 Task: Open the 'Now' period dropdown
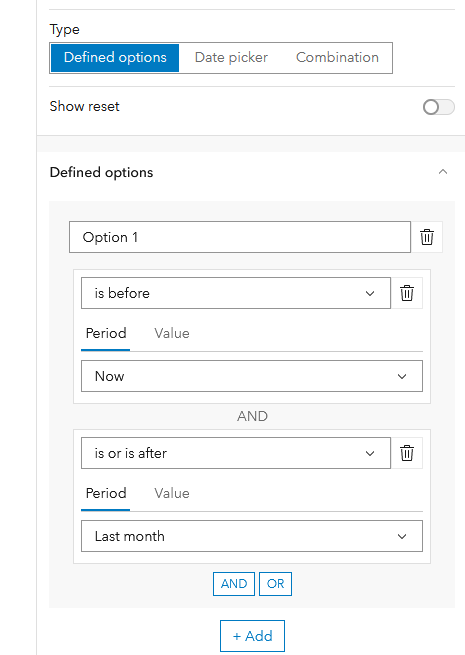(x=252, y=376)
